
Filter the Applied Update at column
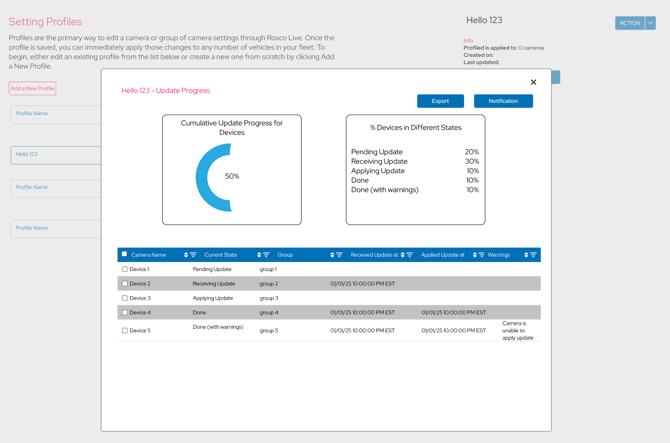point(481,255)
